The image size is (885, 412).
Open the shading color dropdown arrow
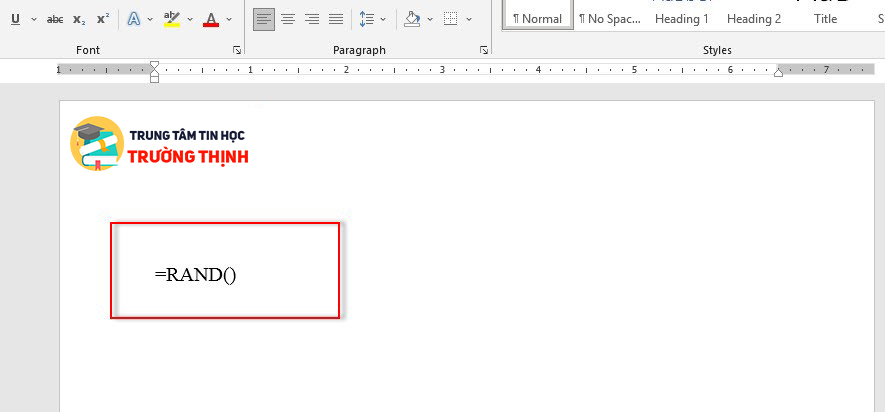click(x=430, y=19)
